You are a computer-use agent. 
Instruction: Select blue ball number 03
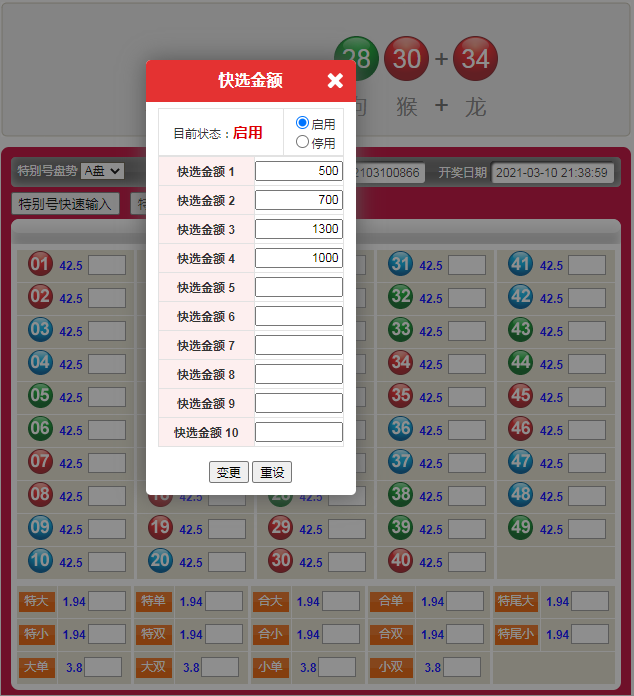point(40,329)
